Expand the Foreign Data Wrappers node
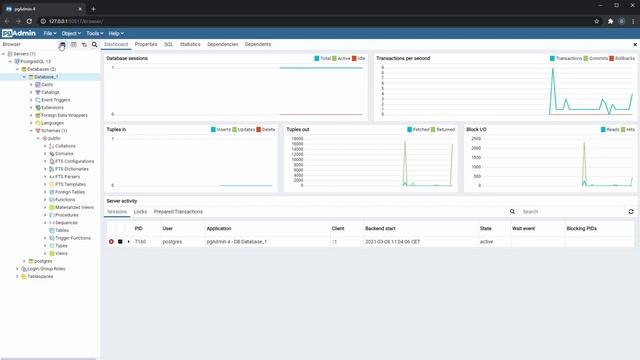This screenshot has width=640, height=360. point(31,116)
